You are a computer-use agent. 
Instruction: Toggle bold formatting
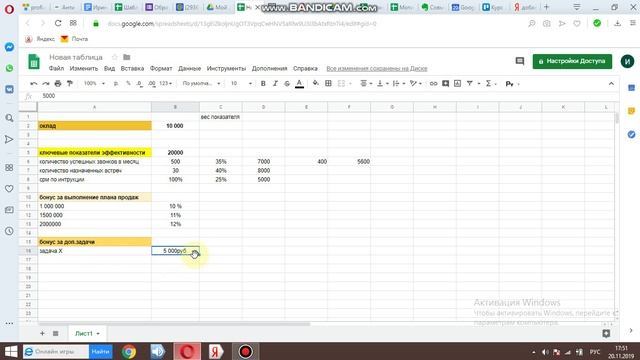263,84
